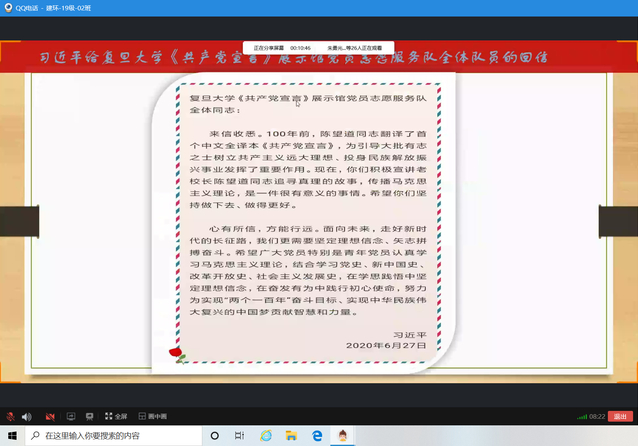Unmute the microphone in call toolbar
638x446 pixels.
click(8, 416)
